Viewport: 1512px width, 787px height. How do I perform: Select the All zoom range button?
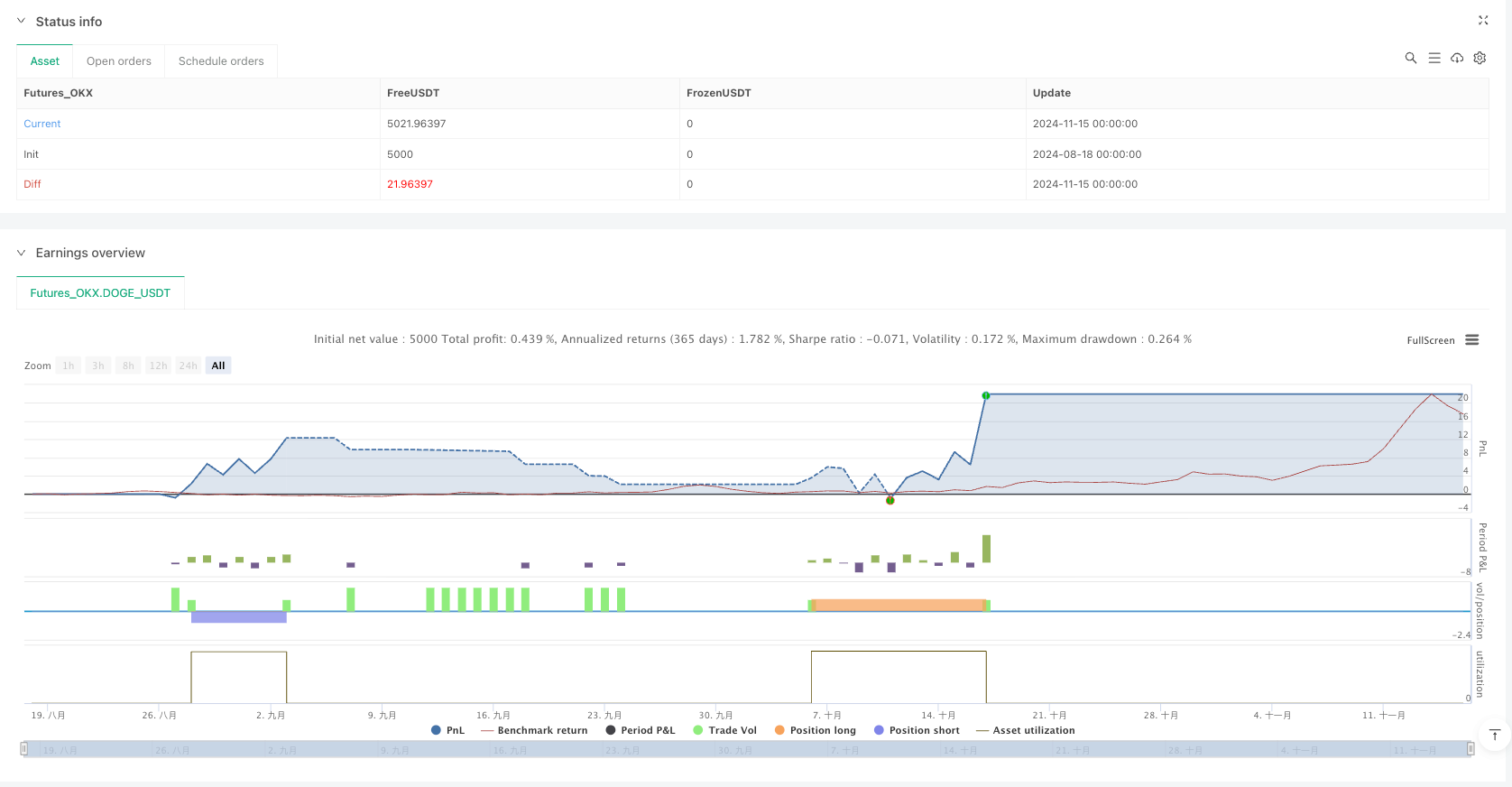click(218, 366)
